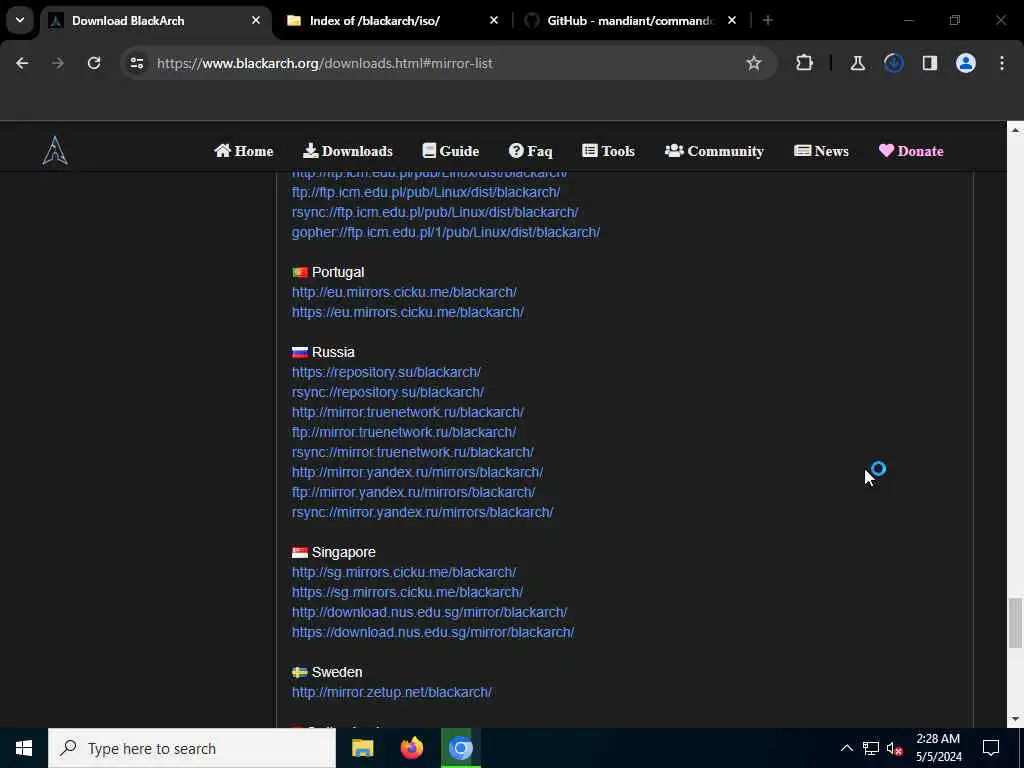Open rsync://repository.su/blackarch/ link
Screen dimensions: 1024x768
click(388, 392)
